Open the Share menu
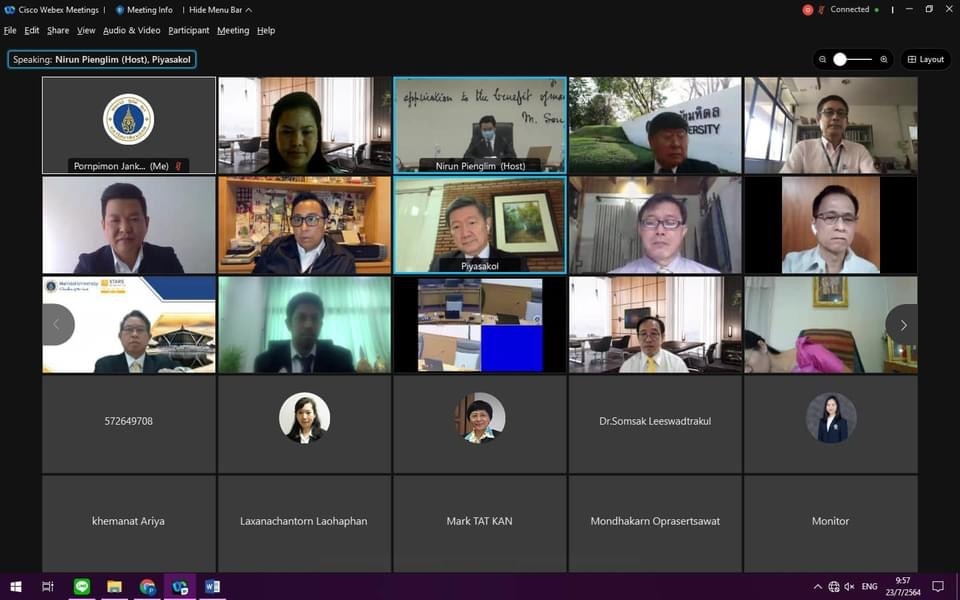The width and height of the screenshot is (960, 600). point(58,31)
